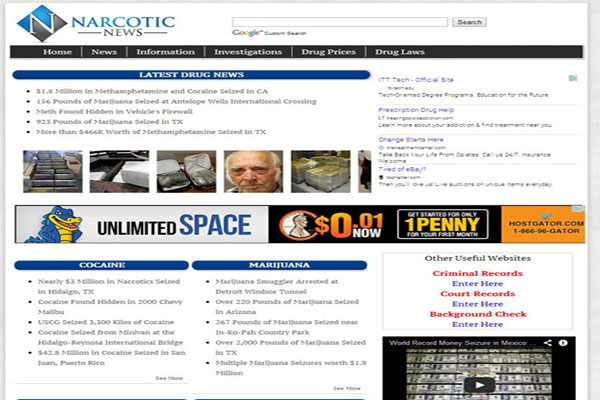
Task: Go to the Investigations menu item
Action: (x=248, y=52)
